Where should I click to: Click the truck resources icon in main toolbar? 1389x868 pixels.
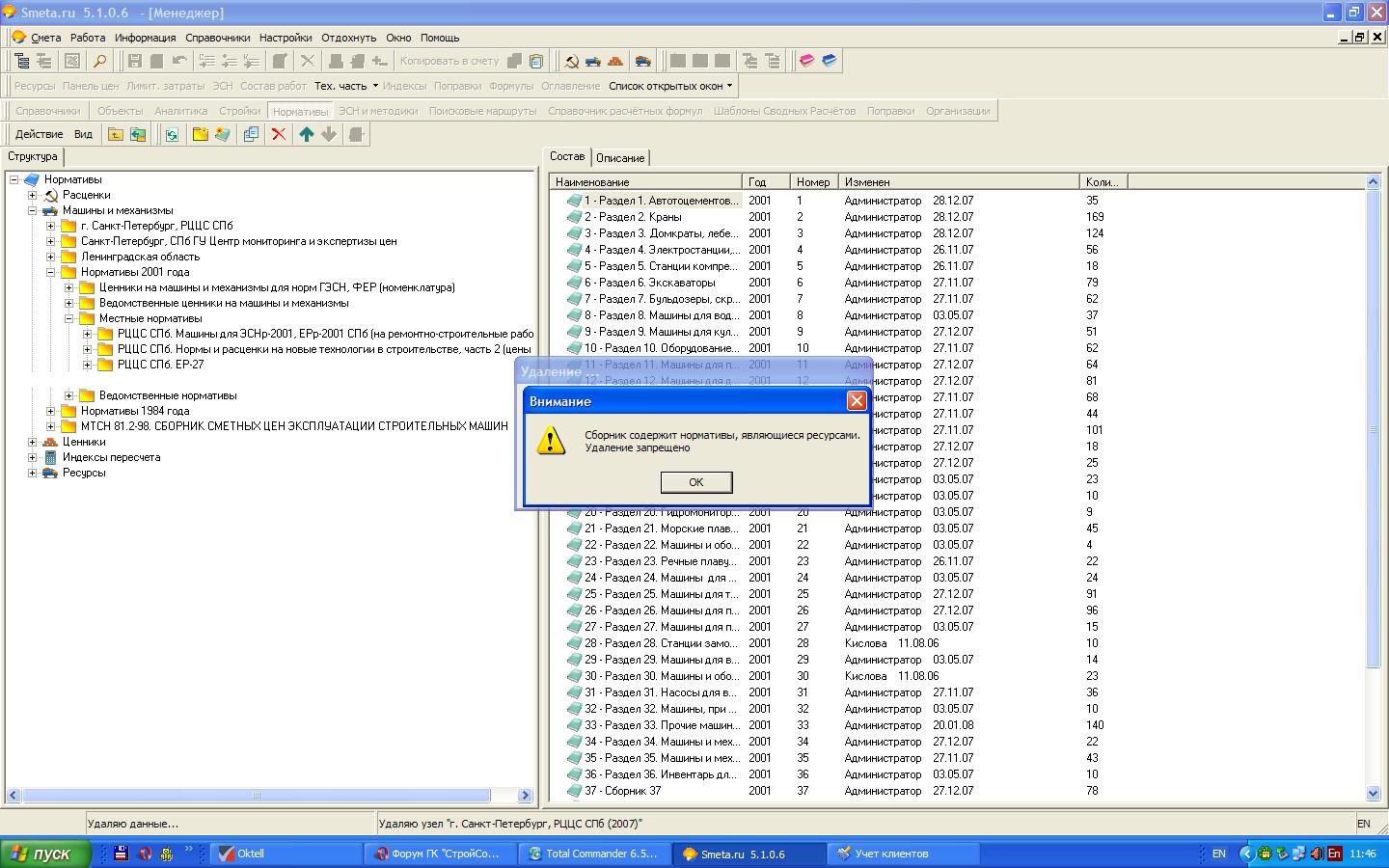(642, 61)
